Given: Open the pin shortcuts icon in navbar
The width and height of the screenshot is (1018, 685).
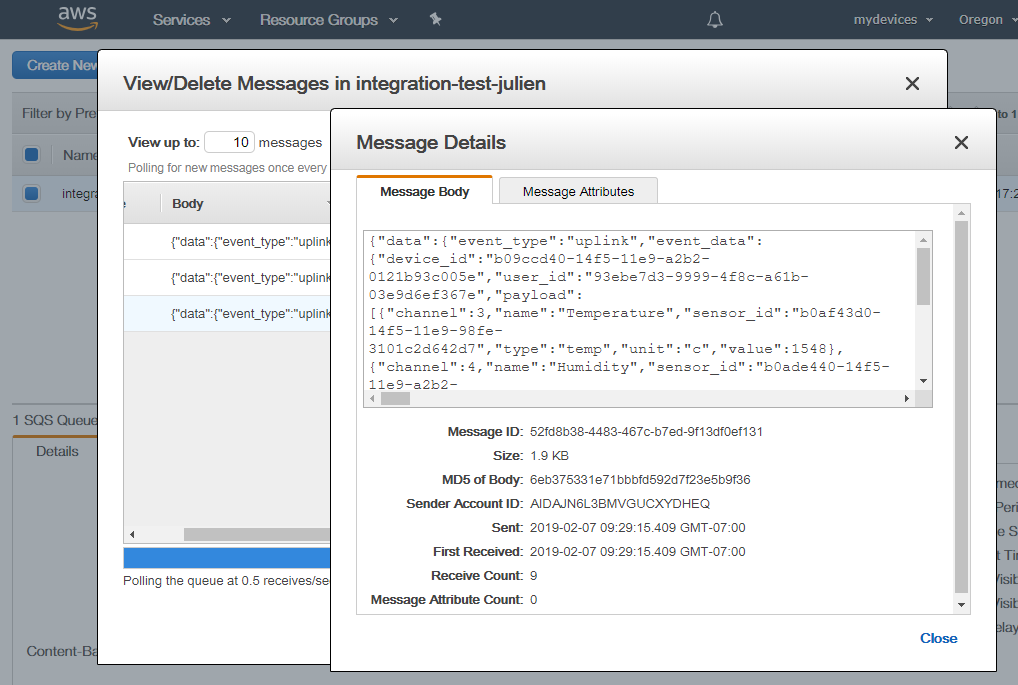Looking at the screenshot, I should coord(435,19).
